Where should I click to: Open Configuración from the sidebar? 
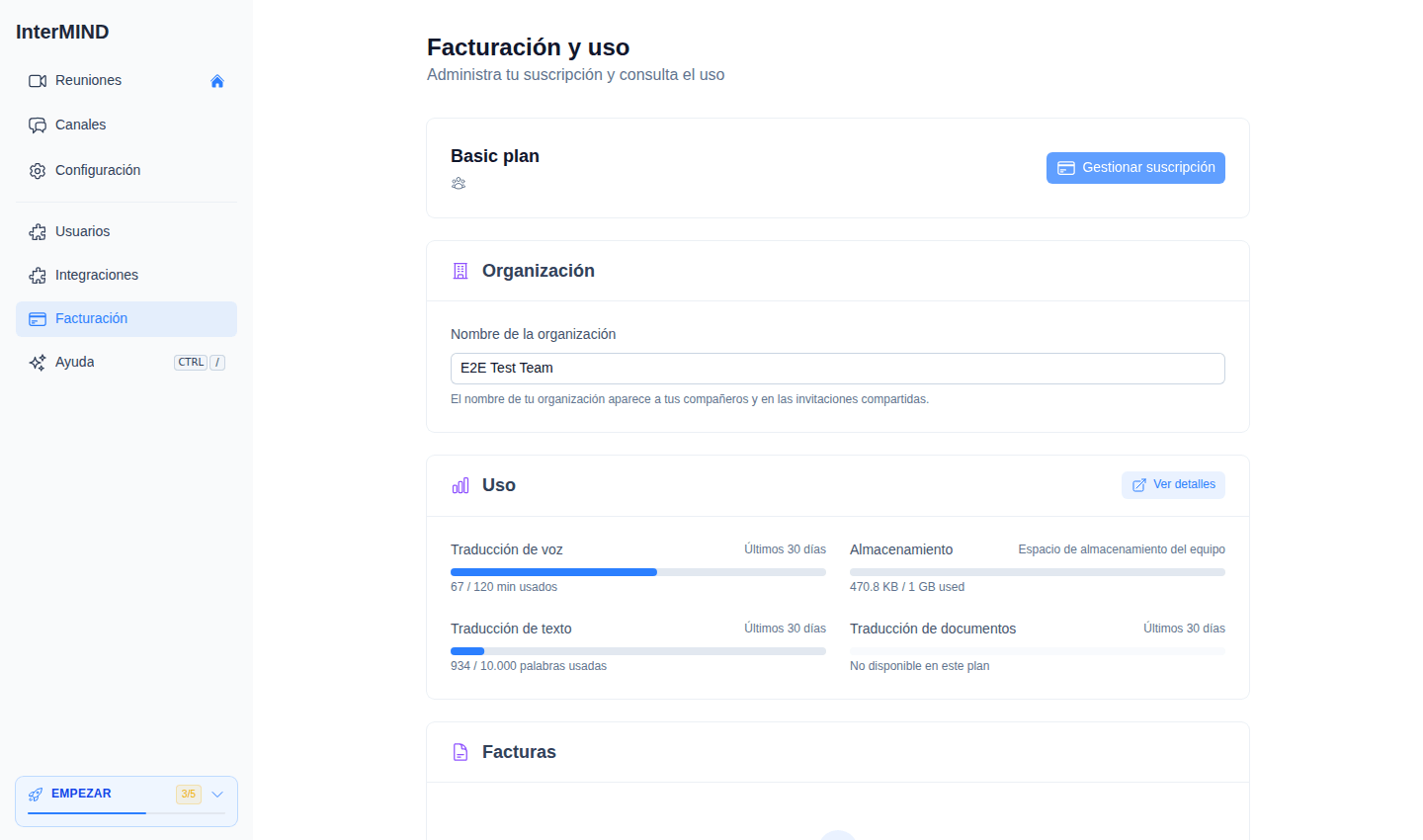pyautogui.click(x=126, y=171)
